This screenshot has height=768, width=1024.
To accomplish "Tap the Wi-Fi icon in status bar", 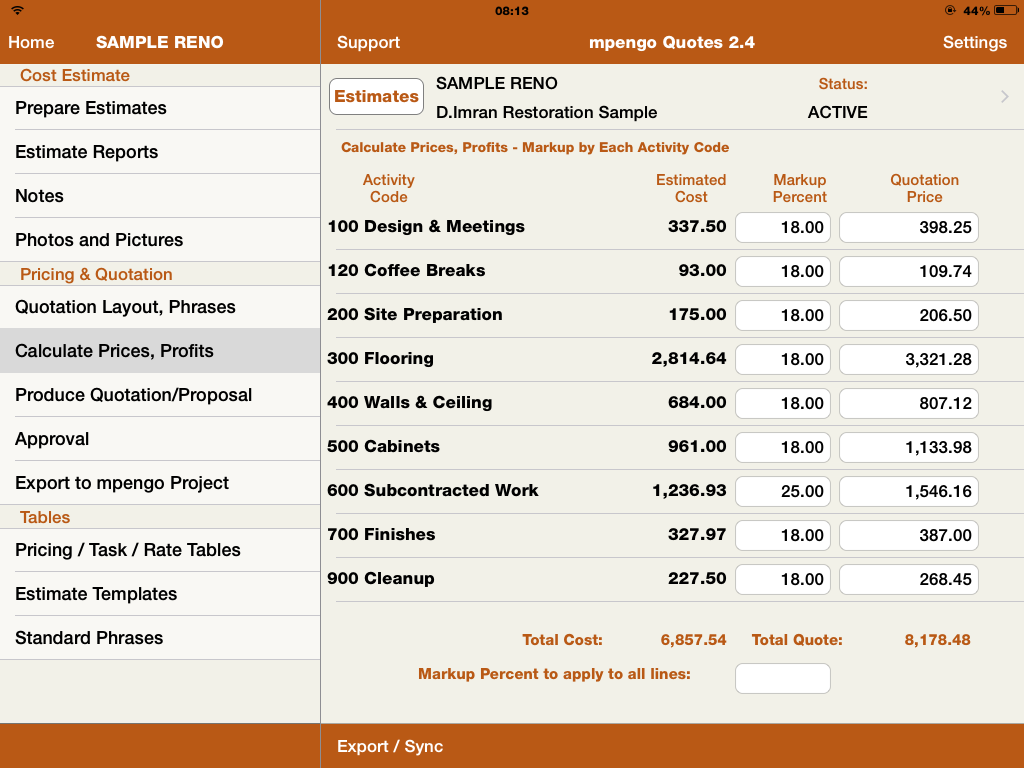I will click(x=17, y=11).
